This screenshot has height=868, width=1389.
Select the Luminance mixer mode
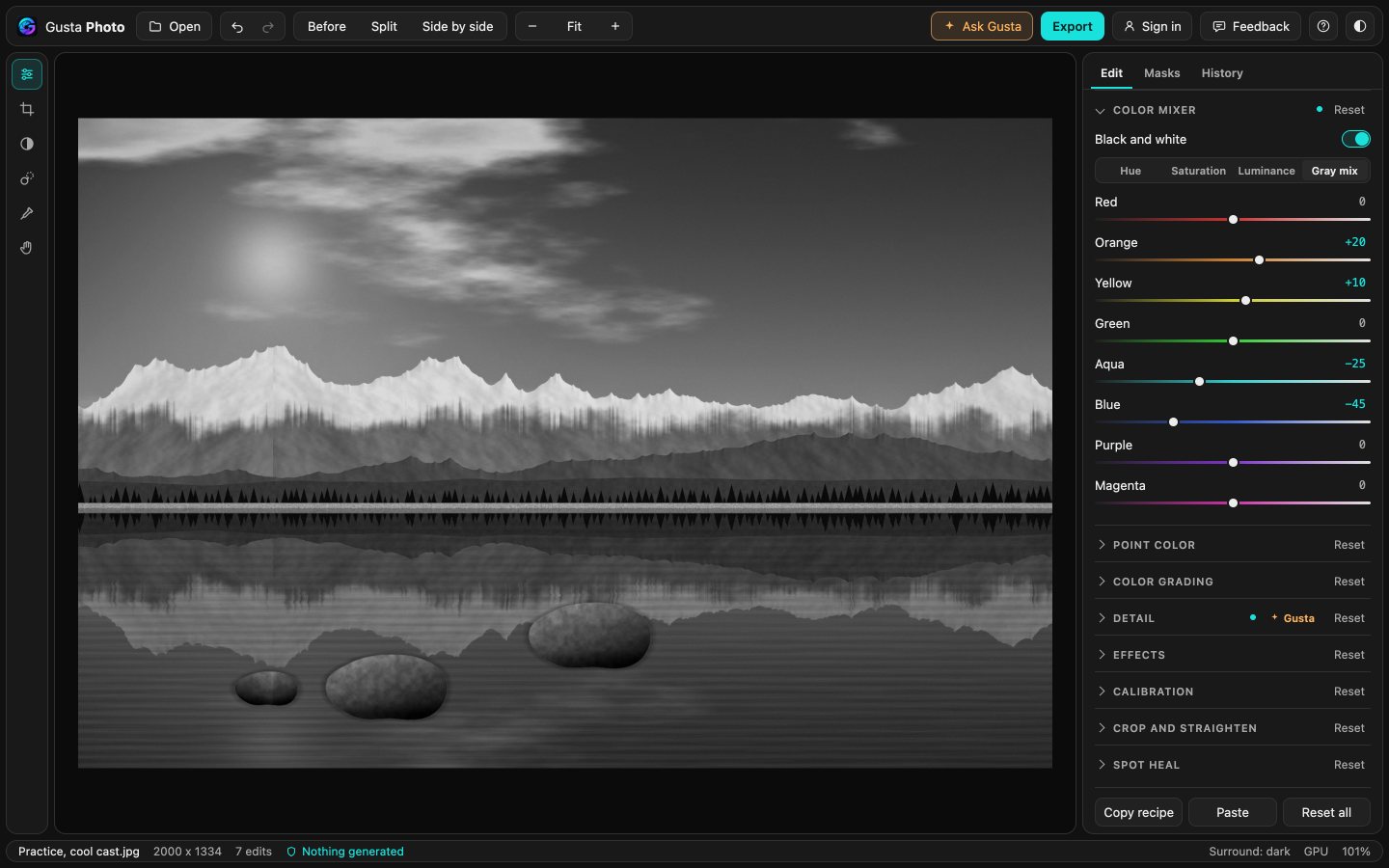point(1266,171)
